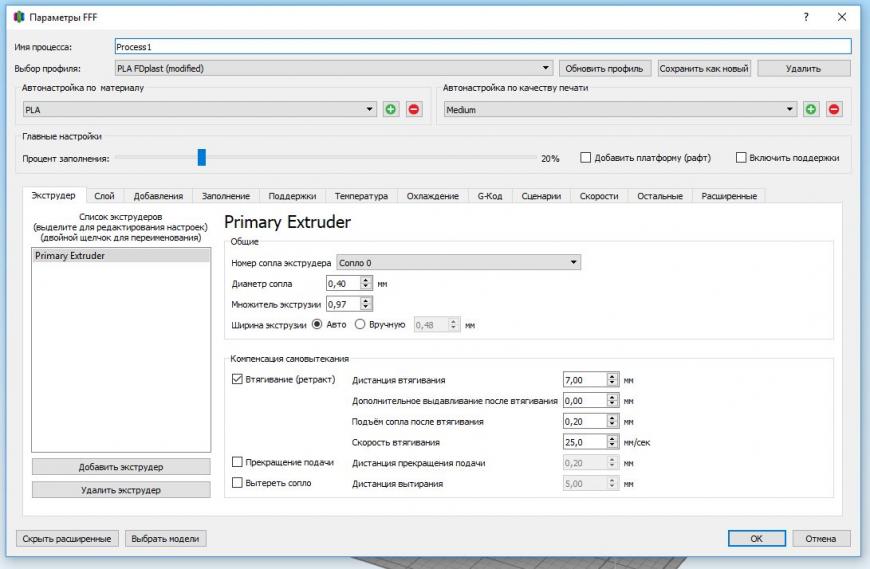Screen dimensions: 870x569
Task: Select Primary Extruder in extruder list
Action: point(121,256)
